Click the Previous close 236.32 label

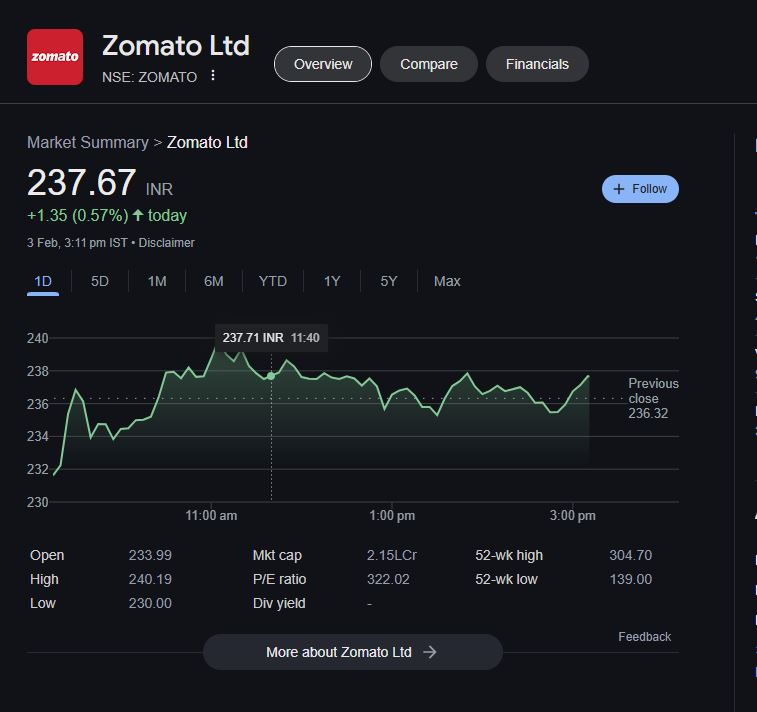tap(653, 398)
